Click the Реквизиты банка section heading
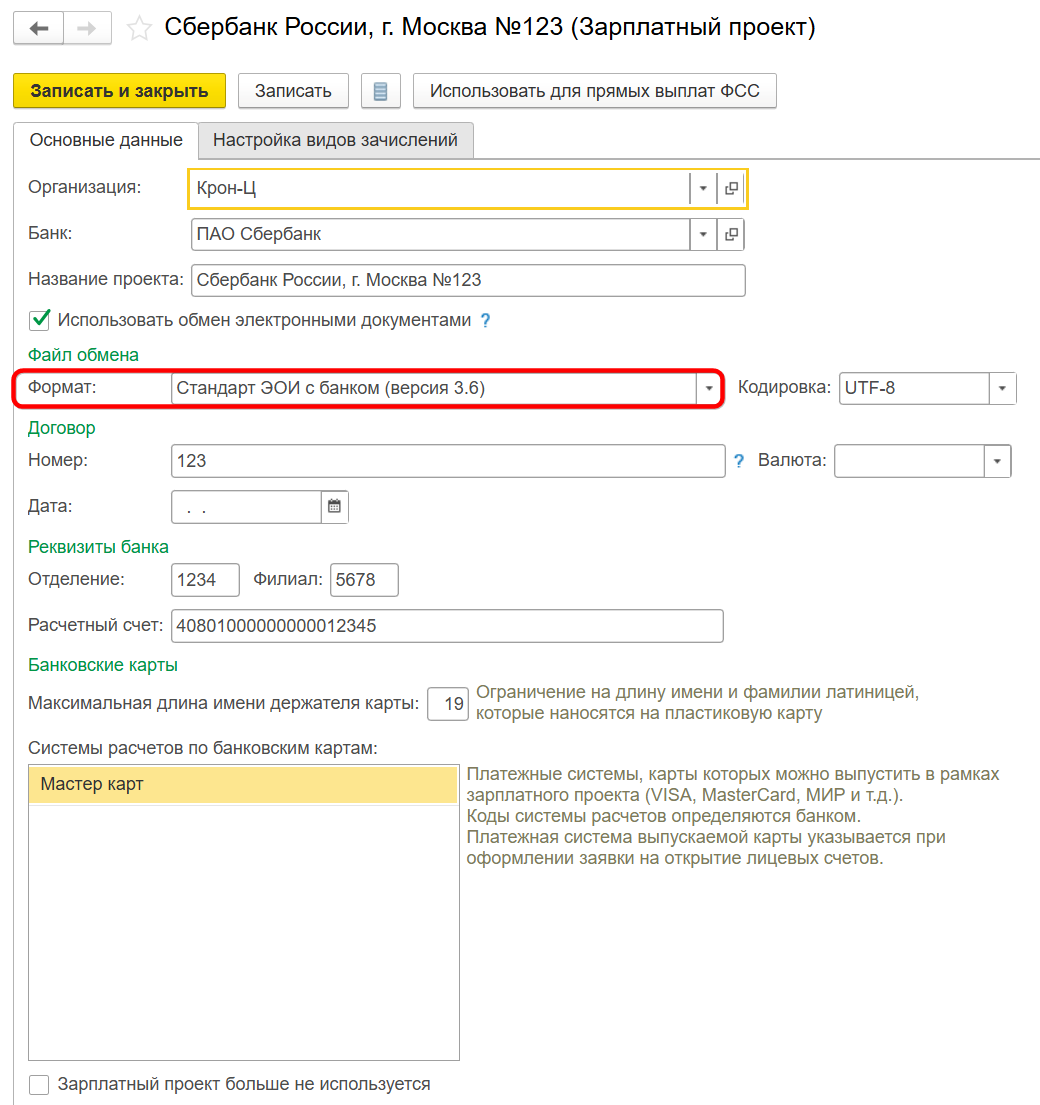This screenshot has width=1040, height=1105. (98, 547)
